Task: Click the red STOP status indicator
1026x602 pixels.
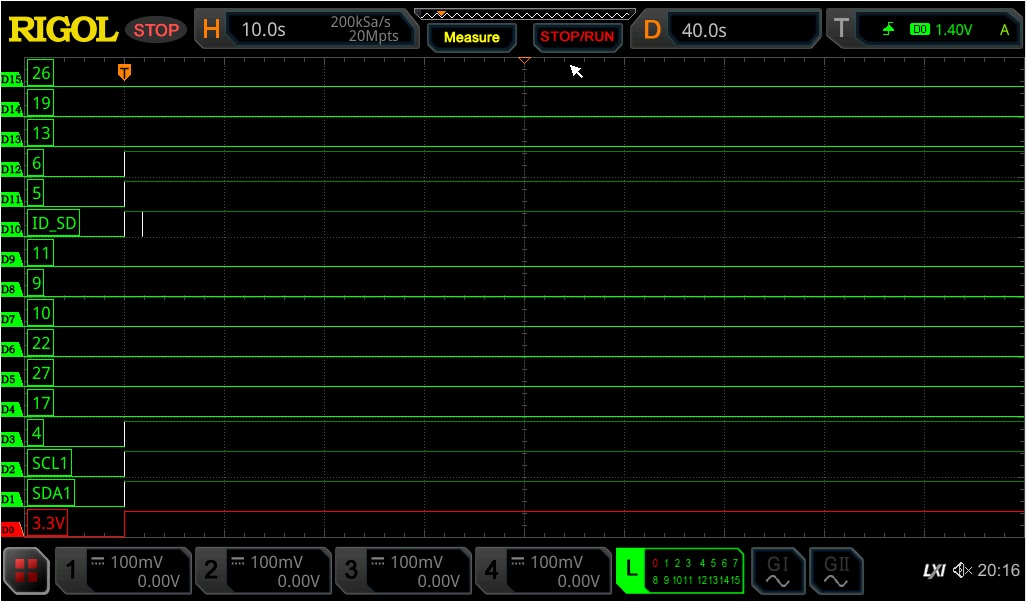Action: pyautogui.click(x=156, y=30)
